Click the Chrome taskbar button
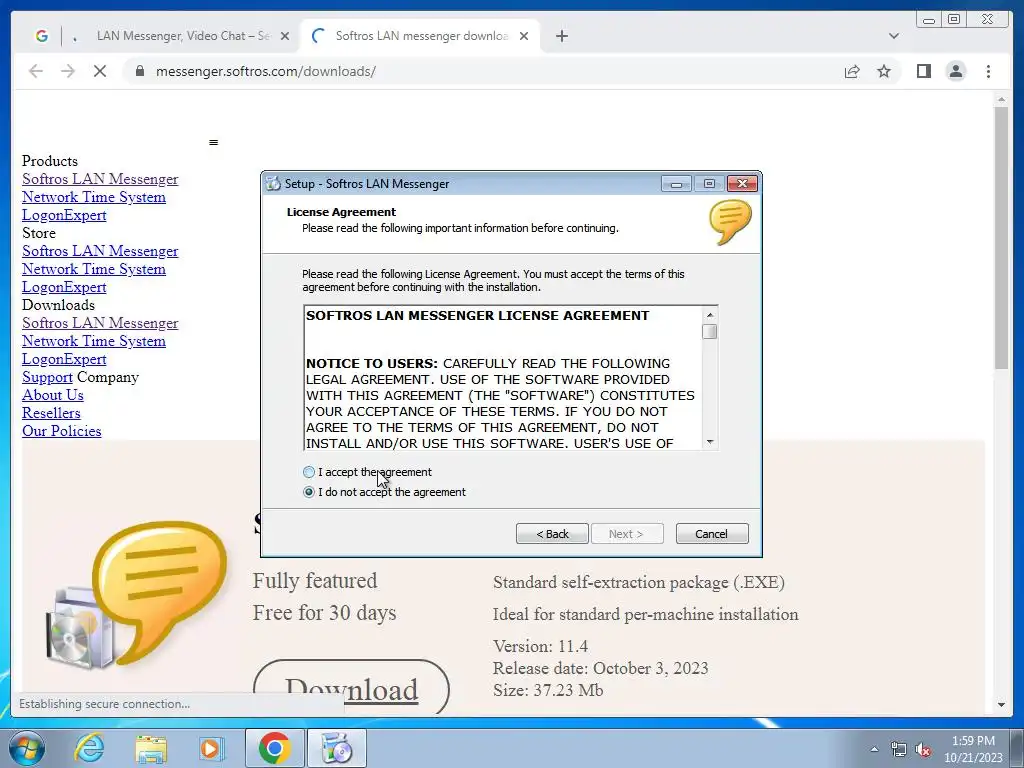Image resolution: width=1024 pixels, height=768 pixels. tap(274, 748)
